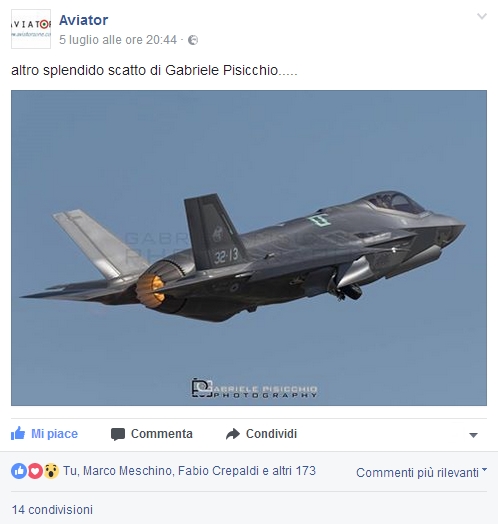Viewport: 498px width, 524px height.
Task: Open the F-35 jet photo
Action: (x=249, y=248)
